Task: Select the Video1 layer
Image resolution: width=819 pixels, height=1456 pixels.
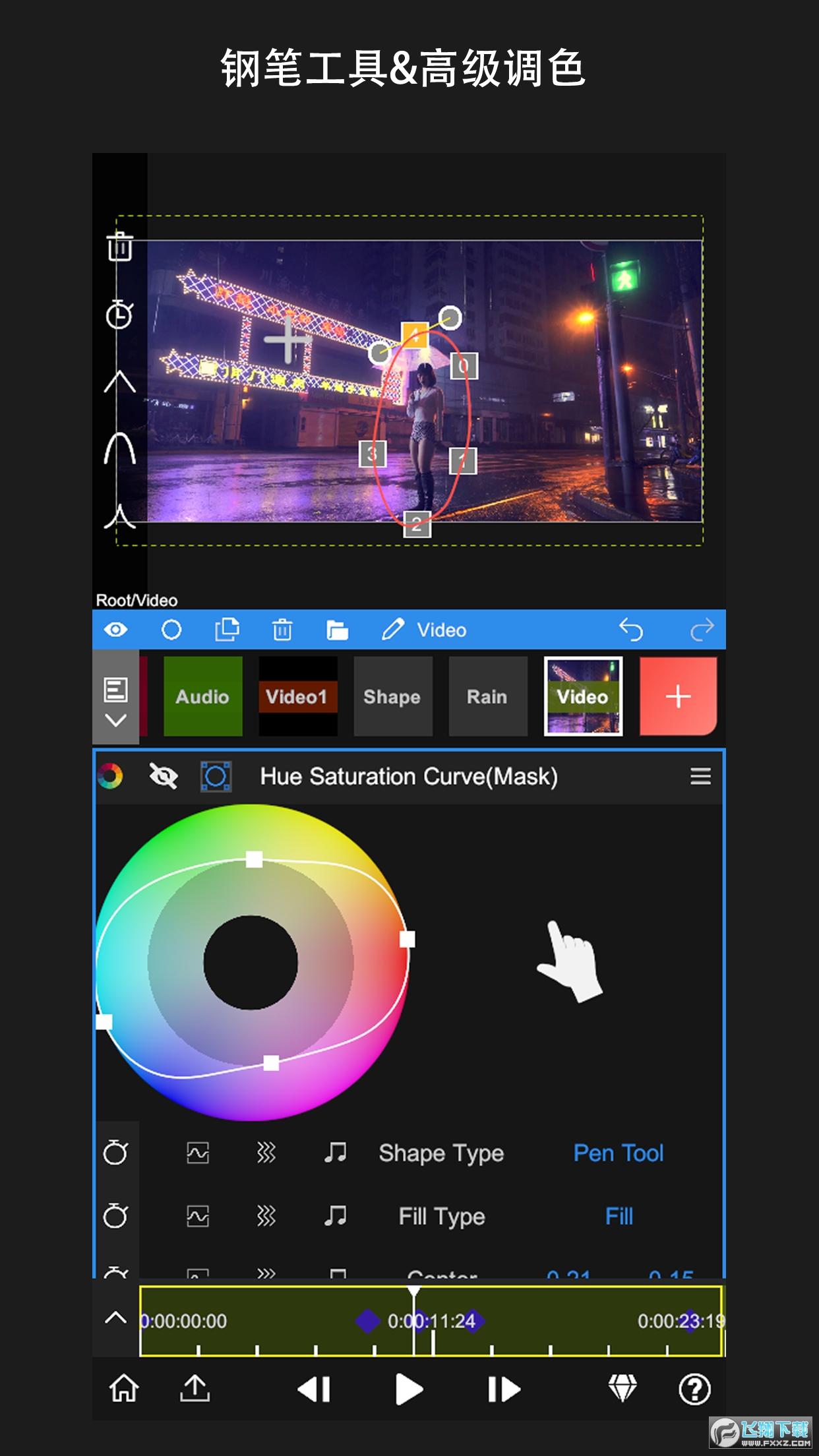Action: (x=297, y=696)
